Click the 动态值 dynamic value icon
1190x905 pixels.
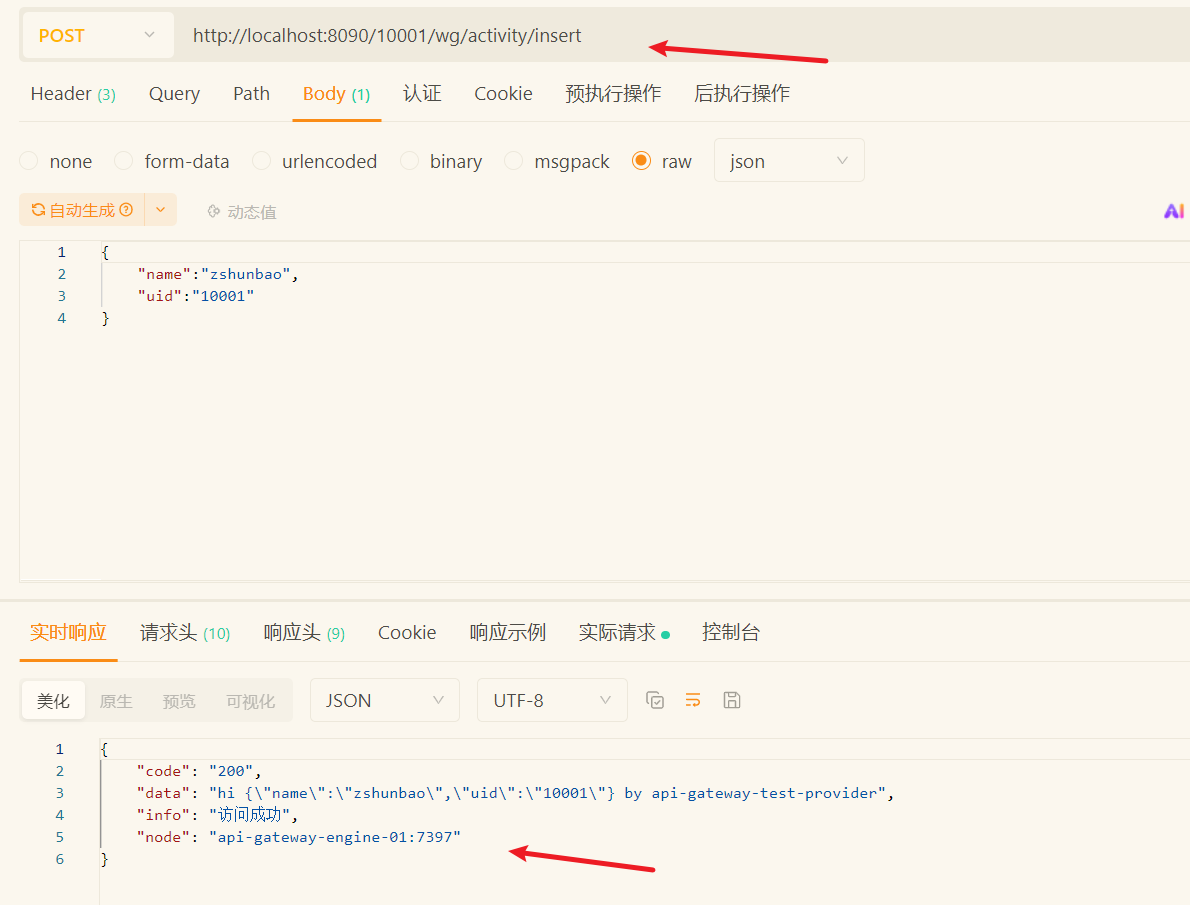tap(213, 211)
